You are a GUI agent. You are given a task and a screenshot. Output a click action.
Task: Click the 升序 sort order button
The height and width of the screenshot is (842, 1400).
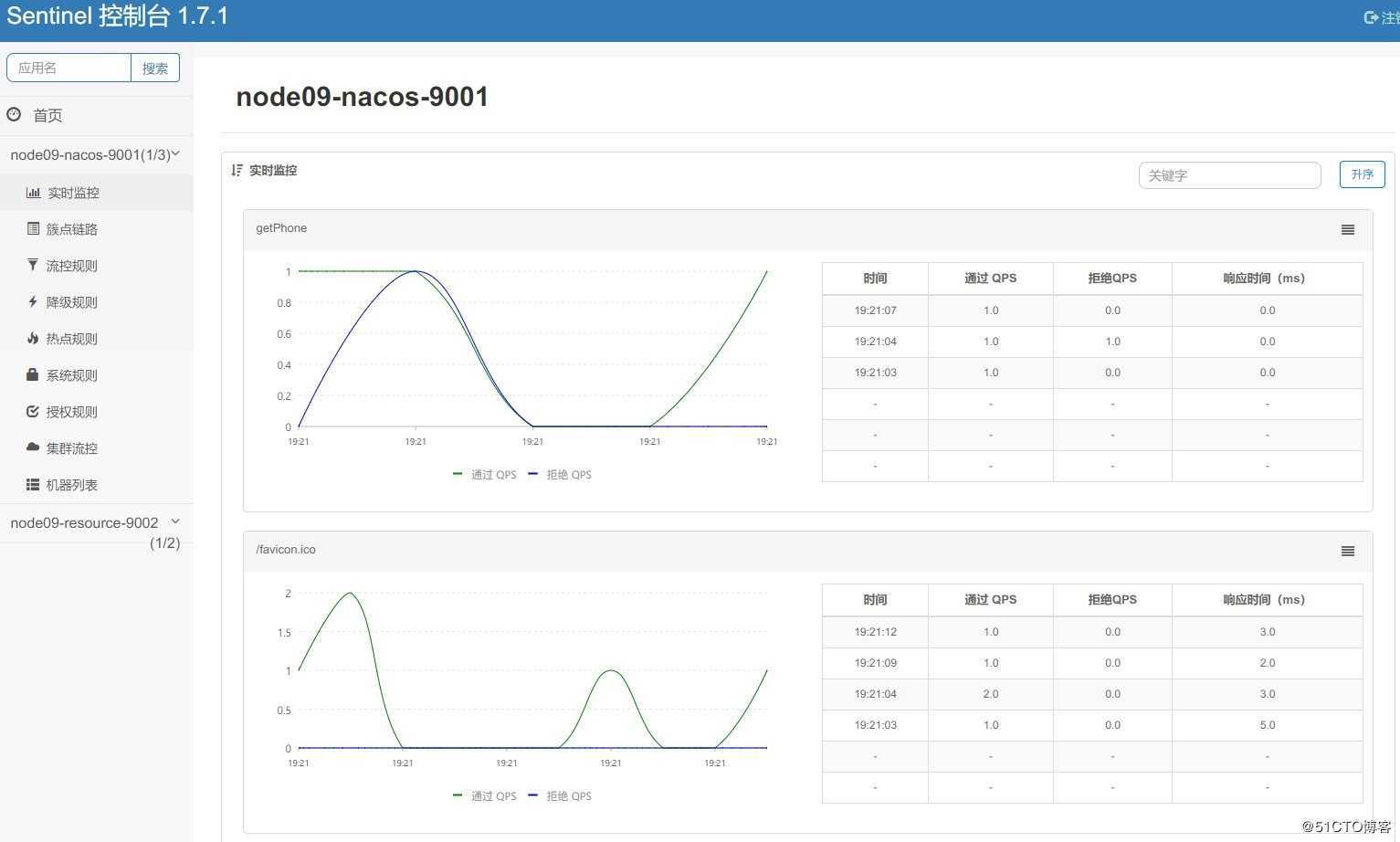1362,174
